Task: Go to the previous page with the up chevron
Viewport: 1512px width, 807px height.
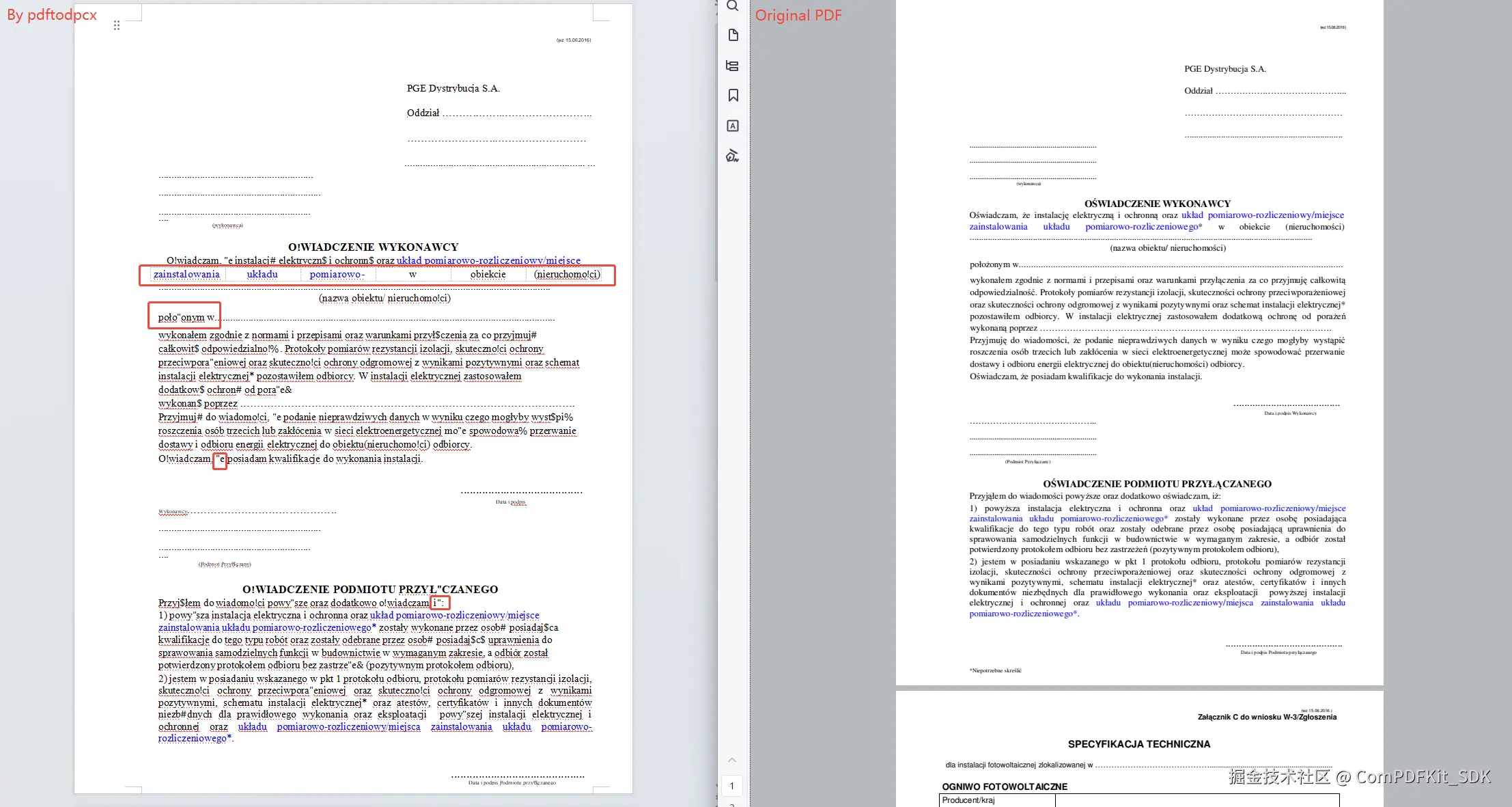Action: (x=732, y=760)
